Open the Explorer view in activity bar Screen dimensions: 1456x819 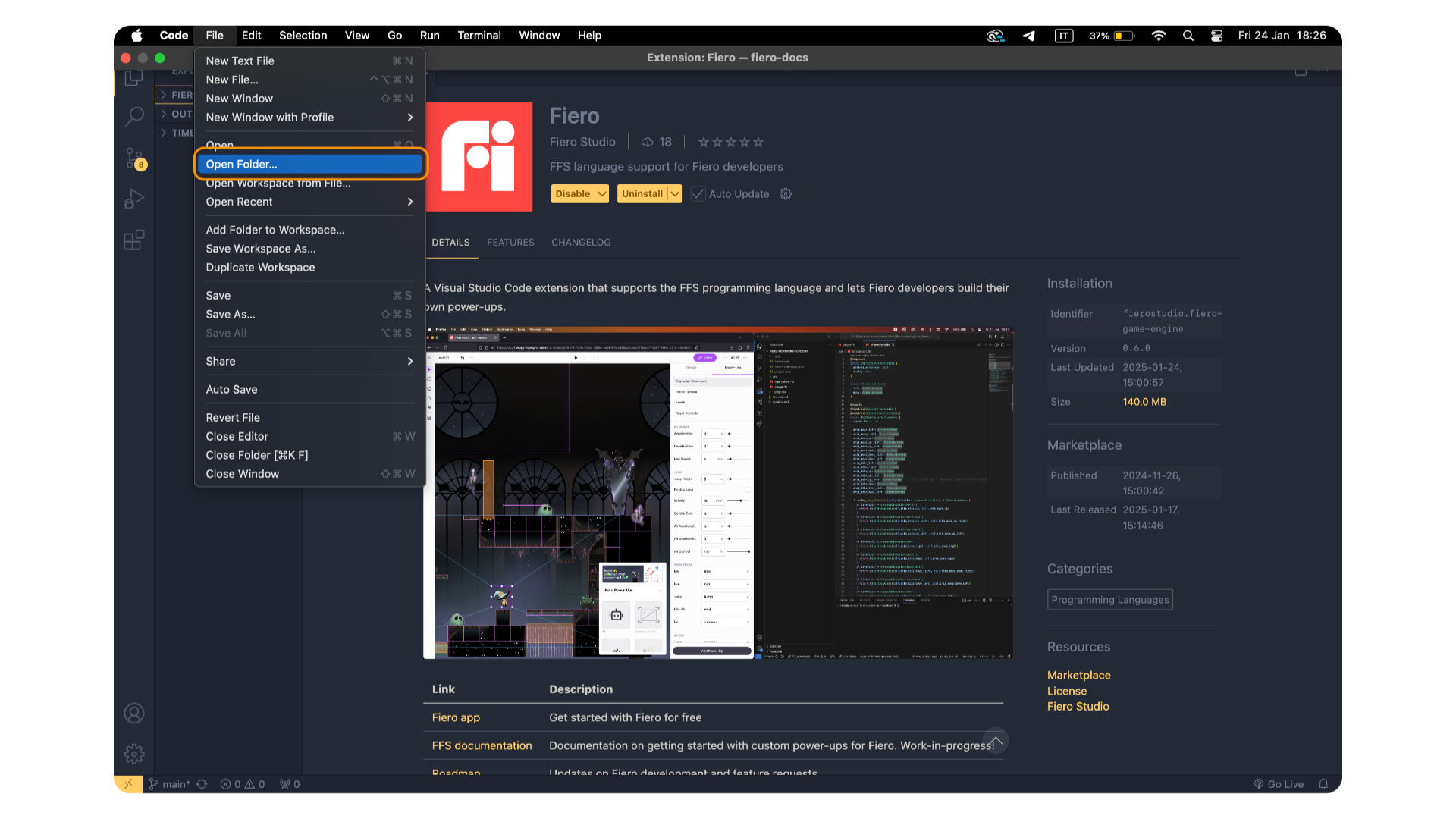(x=134, y=78)
